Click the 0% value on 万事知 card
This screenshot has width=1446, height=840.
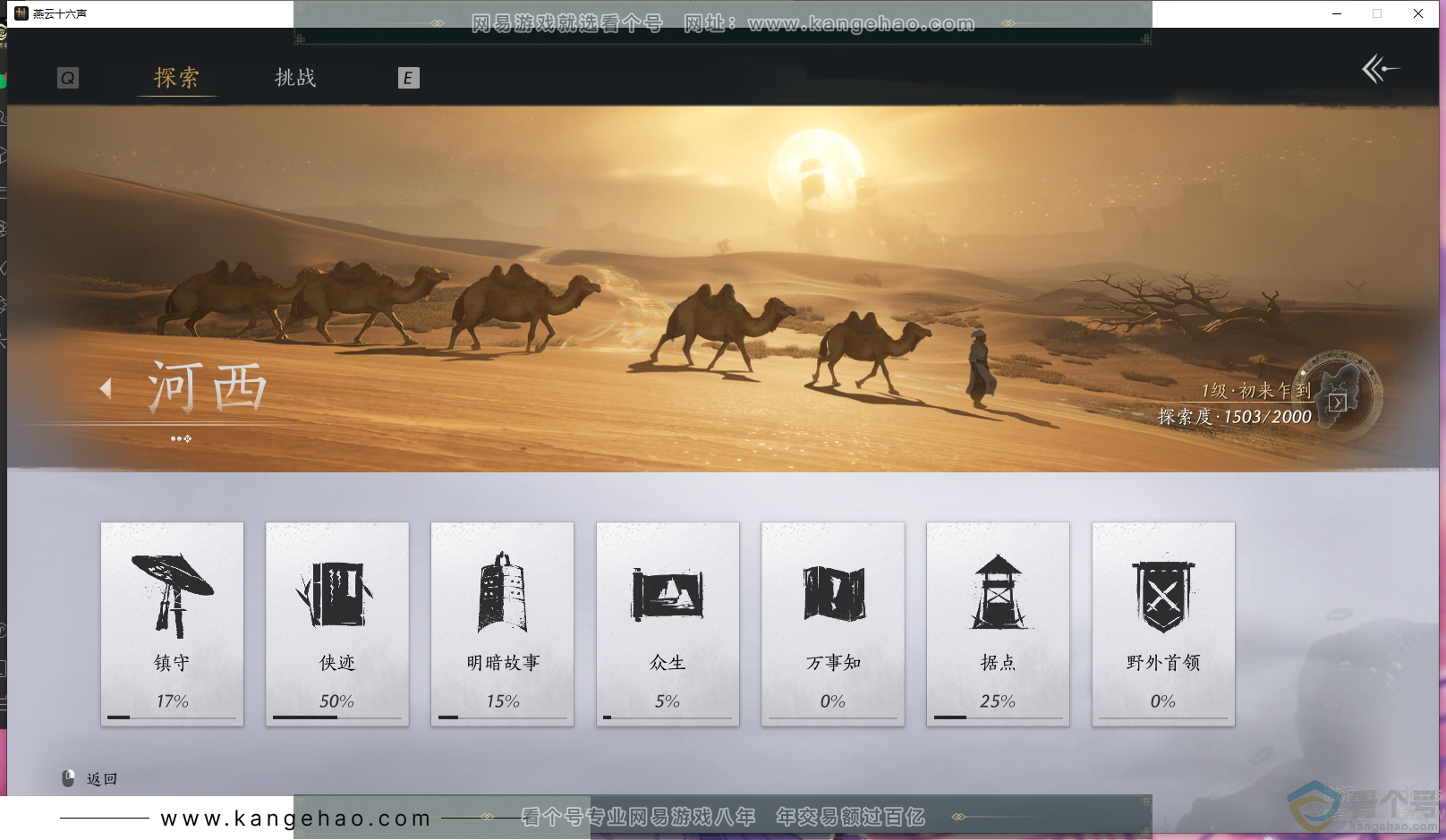pyautogui.click(x=833, y=701)
